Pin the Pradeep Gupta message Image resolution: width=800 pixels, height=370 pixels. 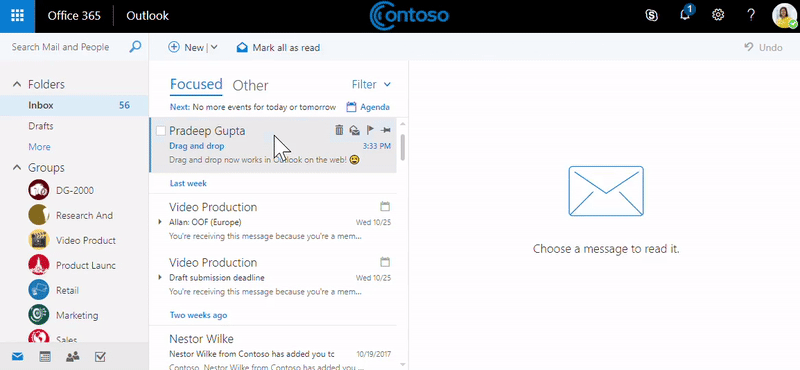386,131
